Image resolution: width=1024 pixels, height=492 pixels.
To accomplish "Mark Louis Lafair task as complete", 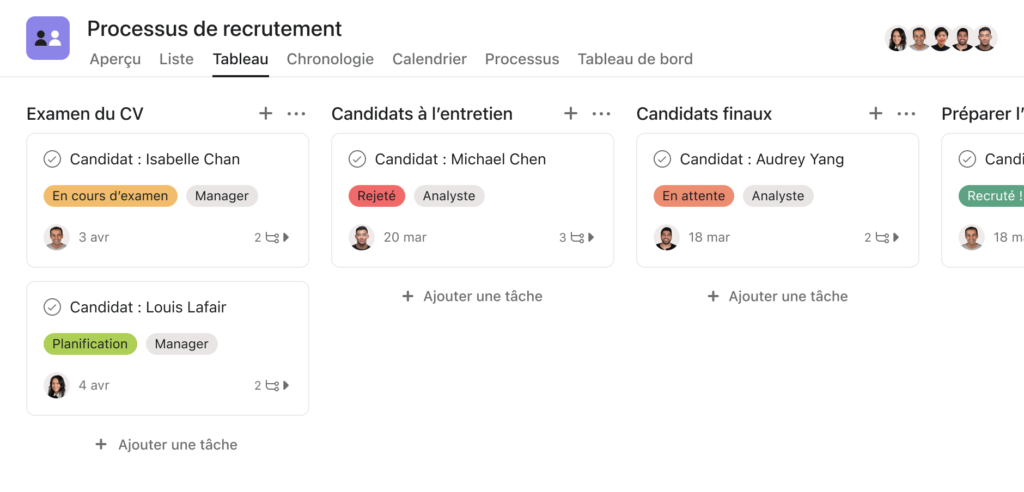I will (52, 307).
